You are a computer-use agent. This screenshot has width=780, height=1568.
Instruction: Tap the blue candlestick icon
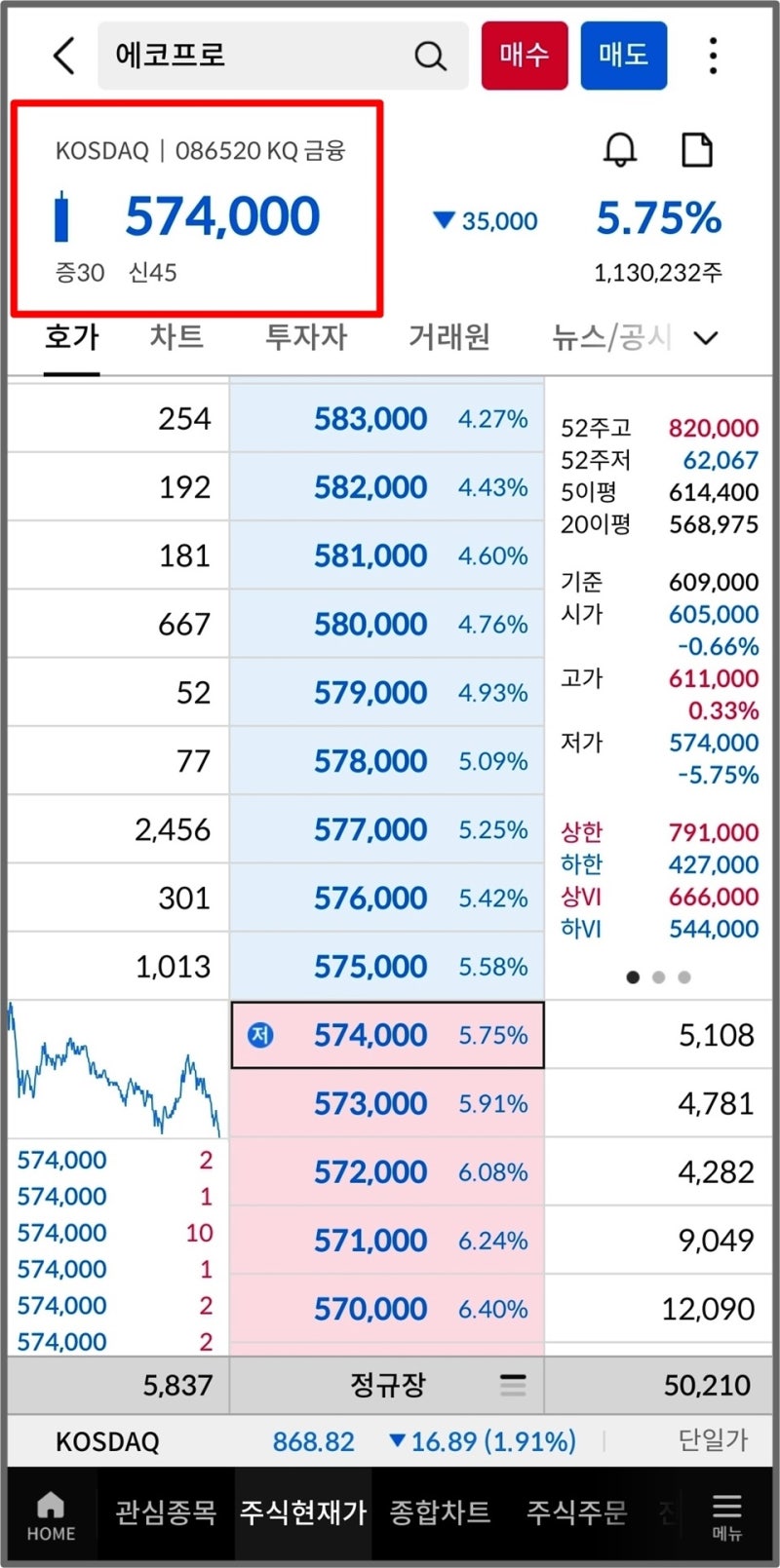[61, 216]
